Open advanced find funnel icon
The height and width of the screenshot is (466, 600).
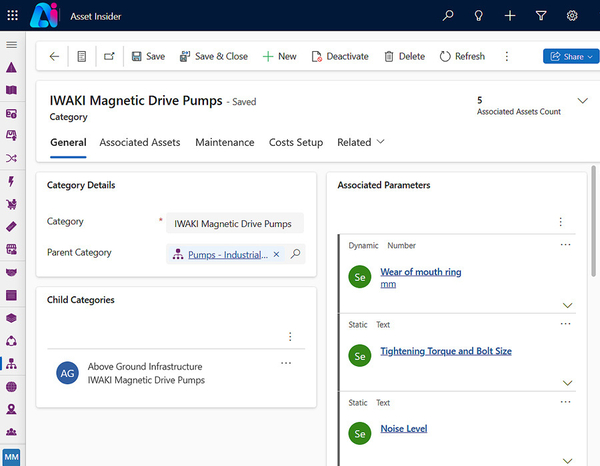point(541,16)
